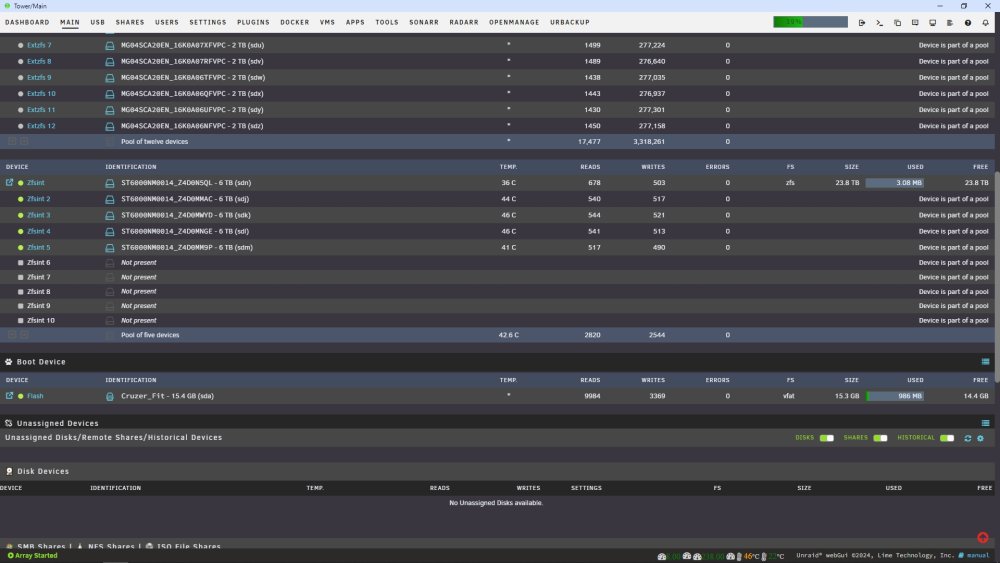The height and width of the screenshot is (563, 1000).
Task: Click the header CPU usage progress bar
Action: coord(811,22)
